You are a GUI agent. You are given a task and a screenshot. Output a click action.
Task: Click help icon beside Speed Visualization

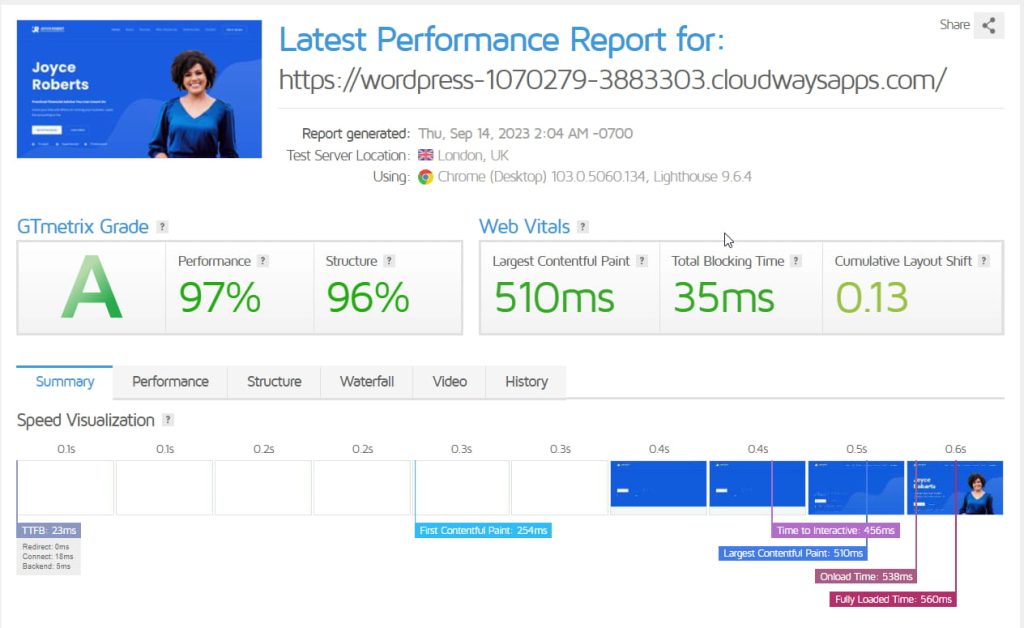[x=168, y=420]
